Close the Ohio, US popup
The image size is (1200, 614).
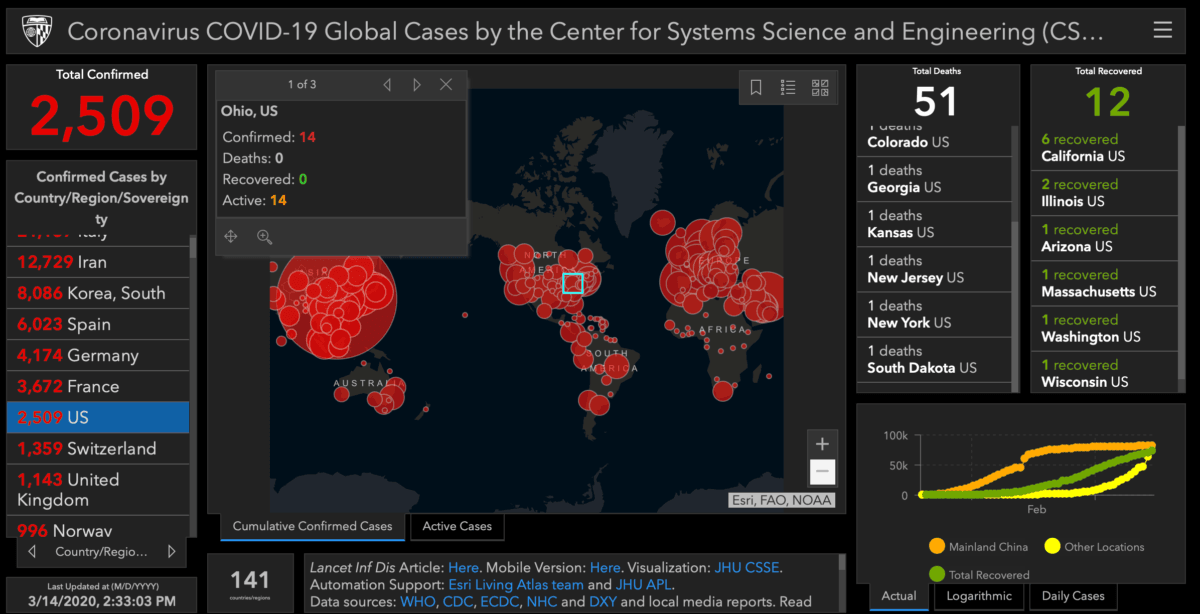tap(446, 85)
